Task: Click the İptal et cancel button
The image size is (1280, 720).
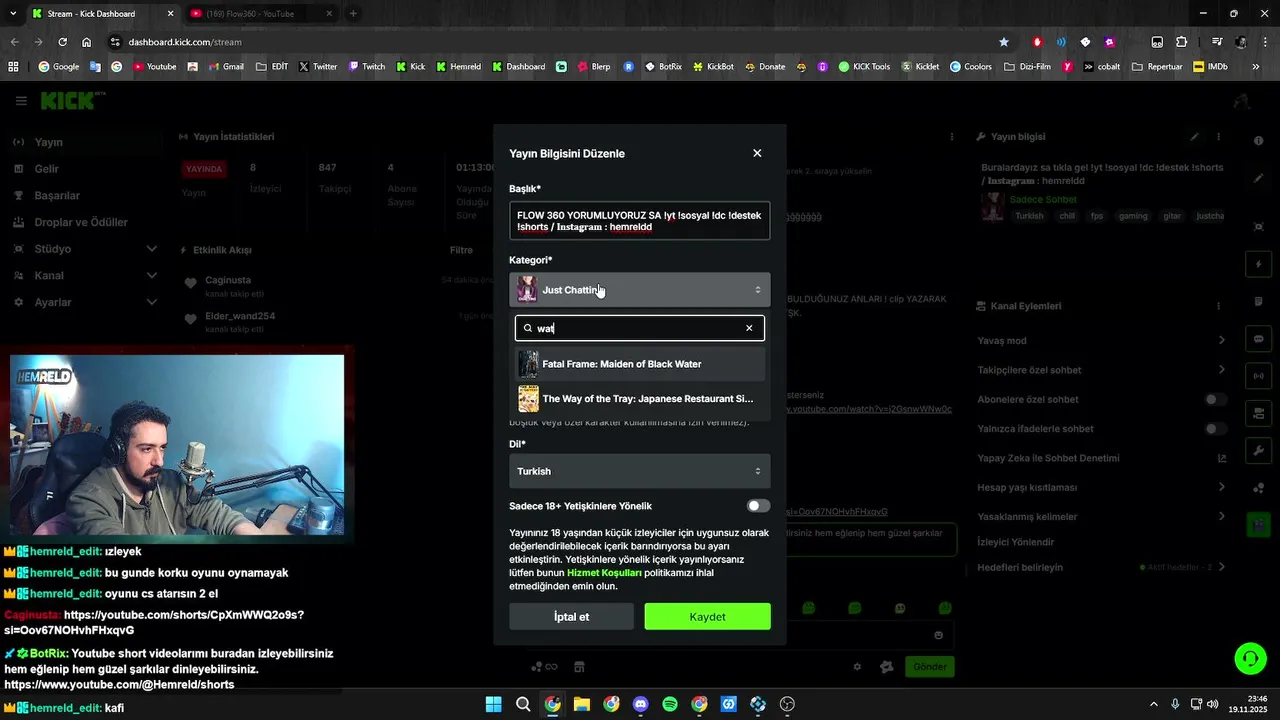Action: click(x=571, y=617)
